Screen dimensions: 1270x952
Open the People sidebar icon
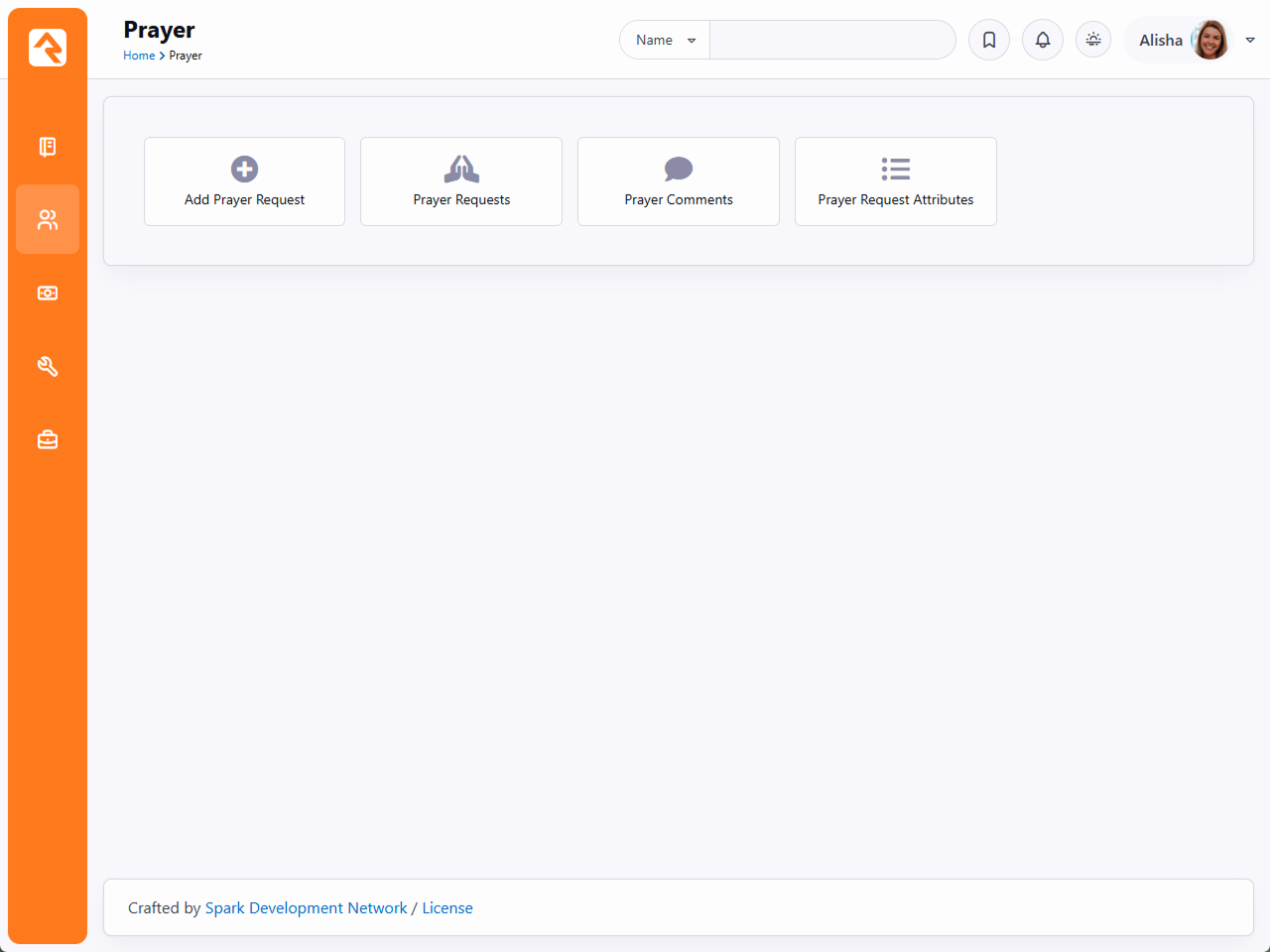(48, 219)
